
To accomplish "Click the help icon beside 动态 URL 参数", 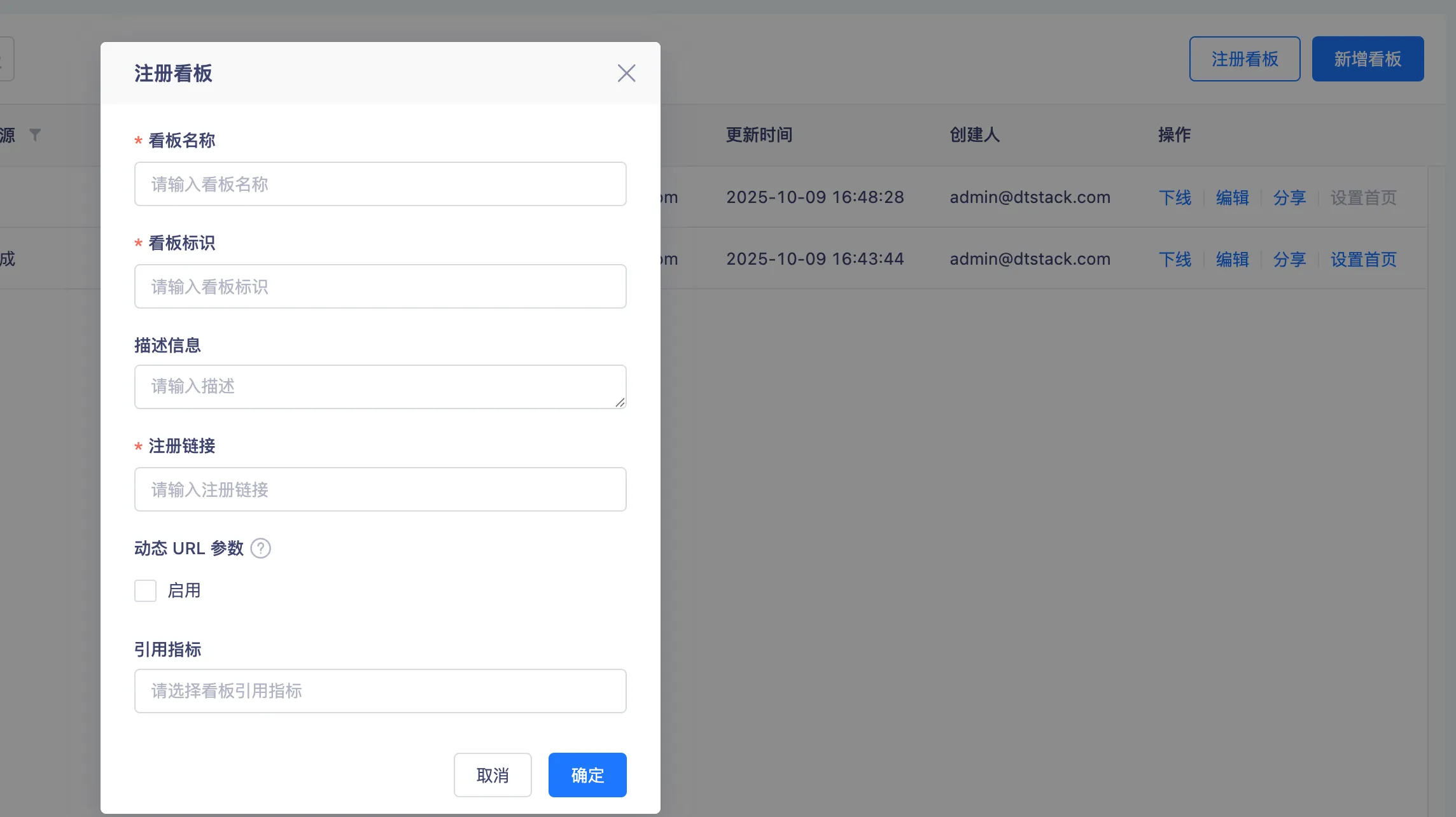I will [x=260, y=548].
